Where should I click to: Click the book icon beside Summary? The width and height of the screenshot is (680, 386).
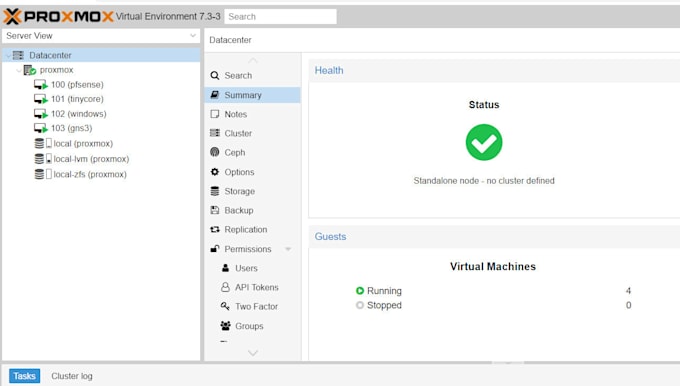215,95
